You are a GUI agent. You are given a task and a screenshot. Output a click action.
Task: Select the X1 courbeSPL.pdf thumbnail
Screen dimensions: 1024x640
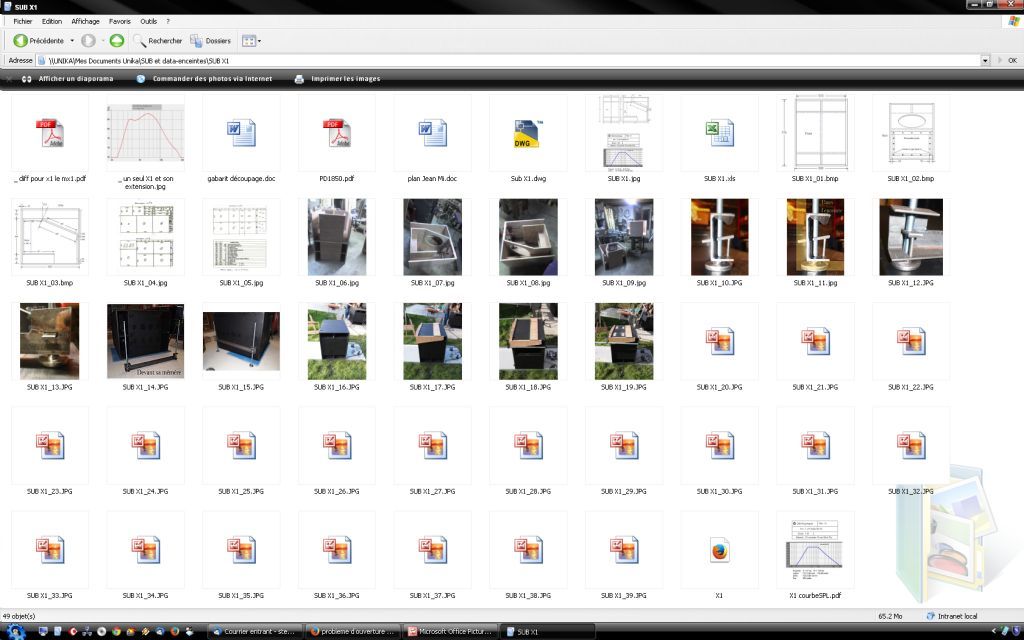[x=815, y=550]
